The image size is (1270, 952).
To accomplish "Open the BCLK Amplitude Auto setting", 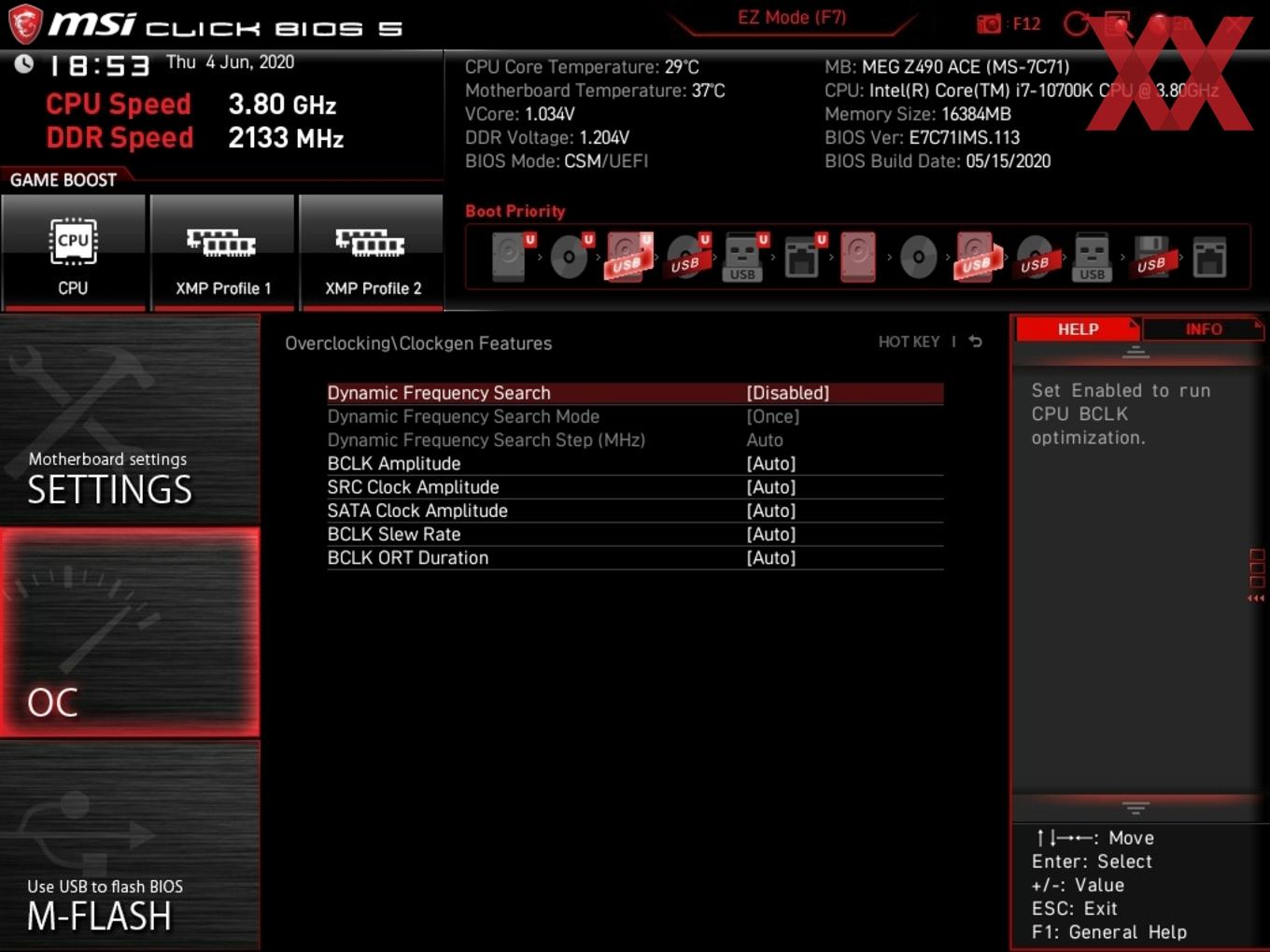I will pyautogui.click(x=635, y=464).
